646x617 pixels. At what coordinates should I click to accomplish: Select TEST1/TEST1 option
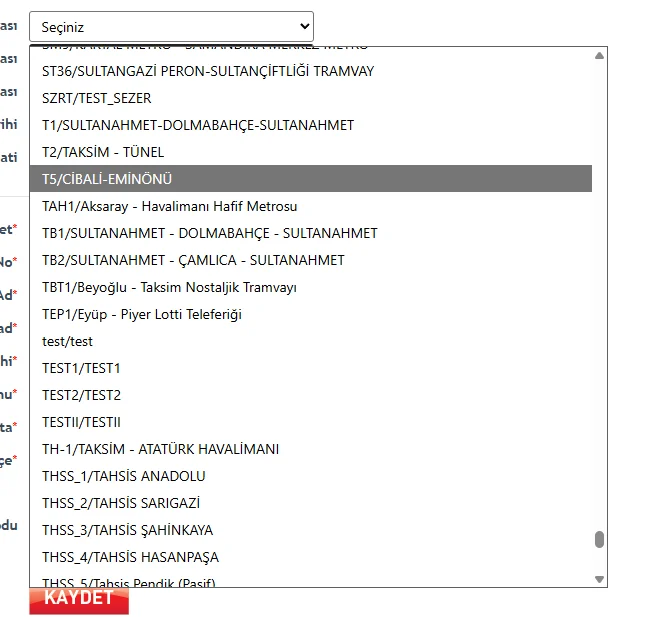(x=81, y=368)
